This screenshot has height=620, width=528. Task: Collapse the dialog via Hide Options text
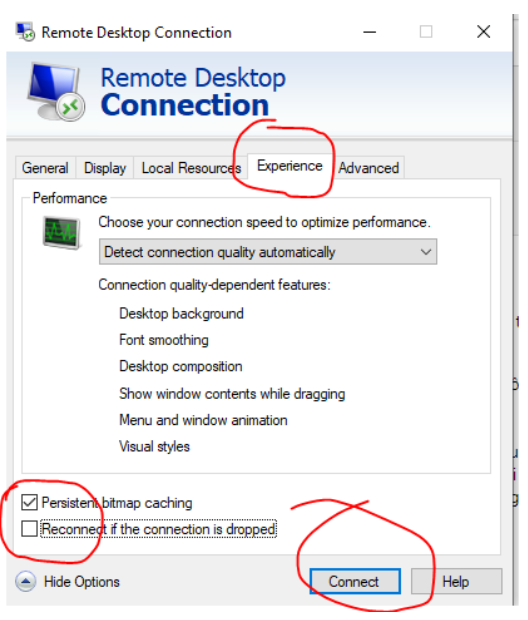[81, 582]
